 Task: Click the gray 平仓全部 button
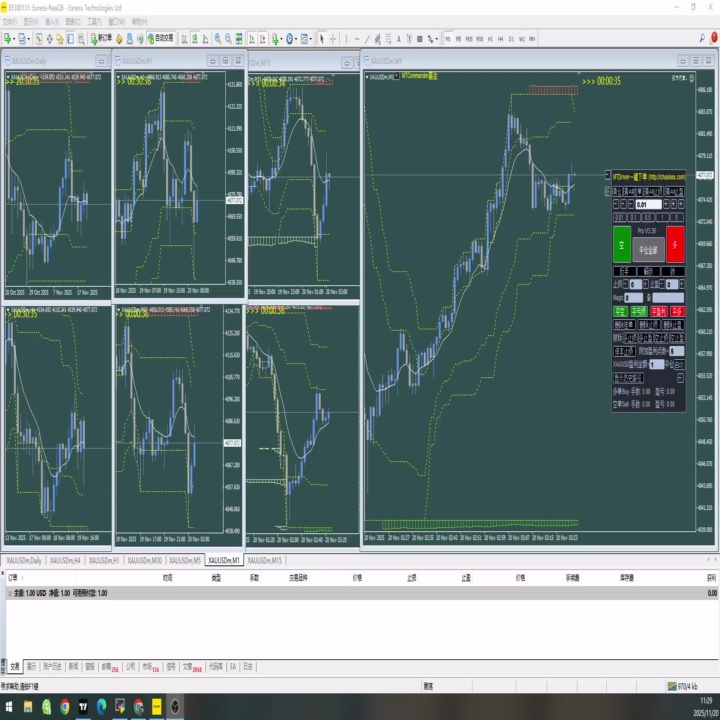coord(649,250)
